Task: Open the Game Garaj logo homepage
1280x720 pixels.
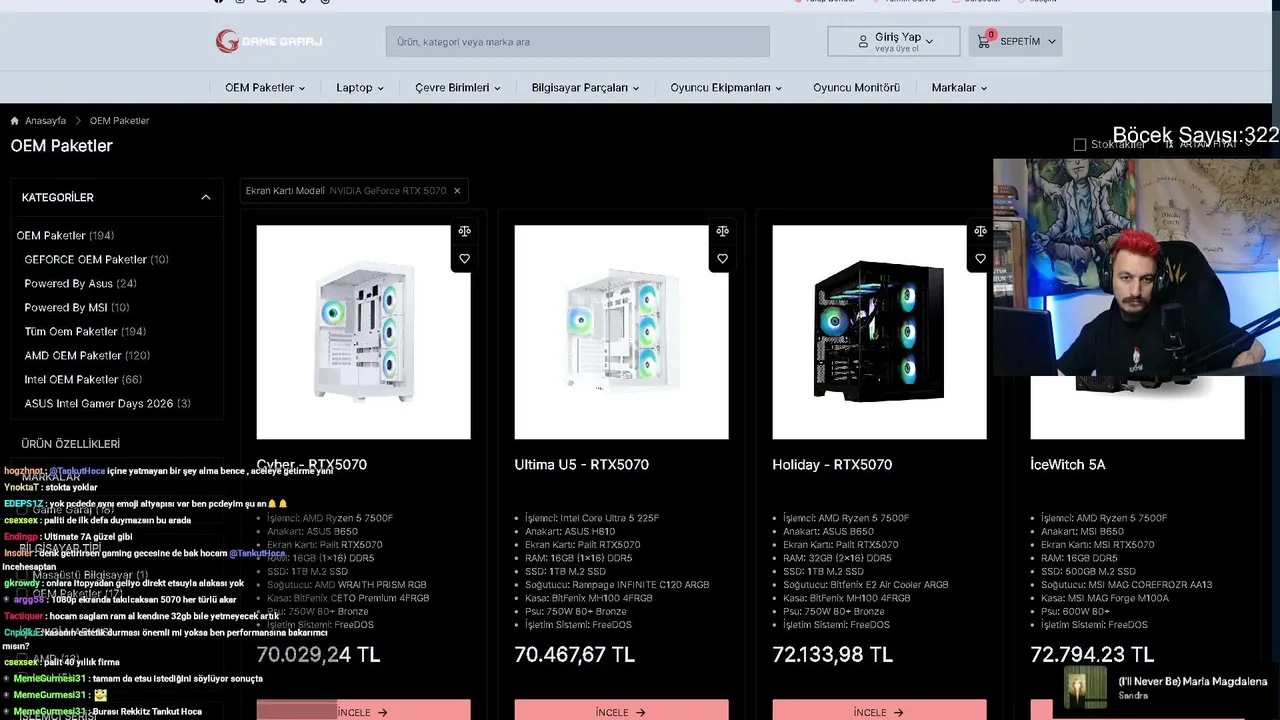Action: pos(269,41)
